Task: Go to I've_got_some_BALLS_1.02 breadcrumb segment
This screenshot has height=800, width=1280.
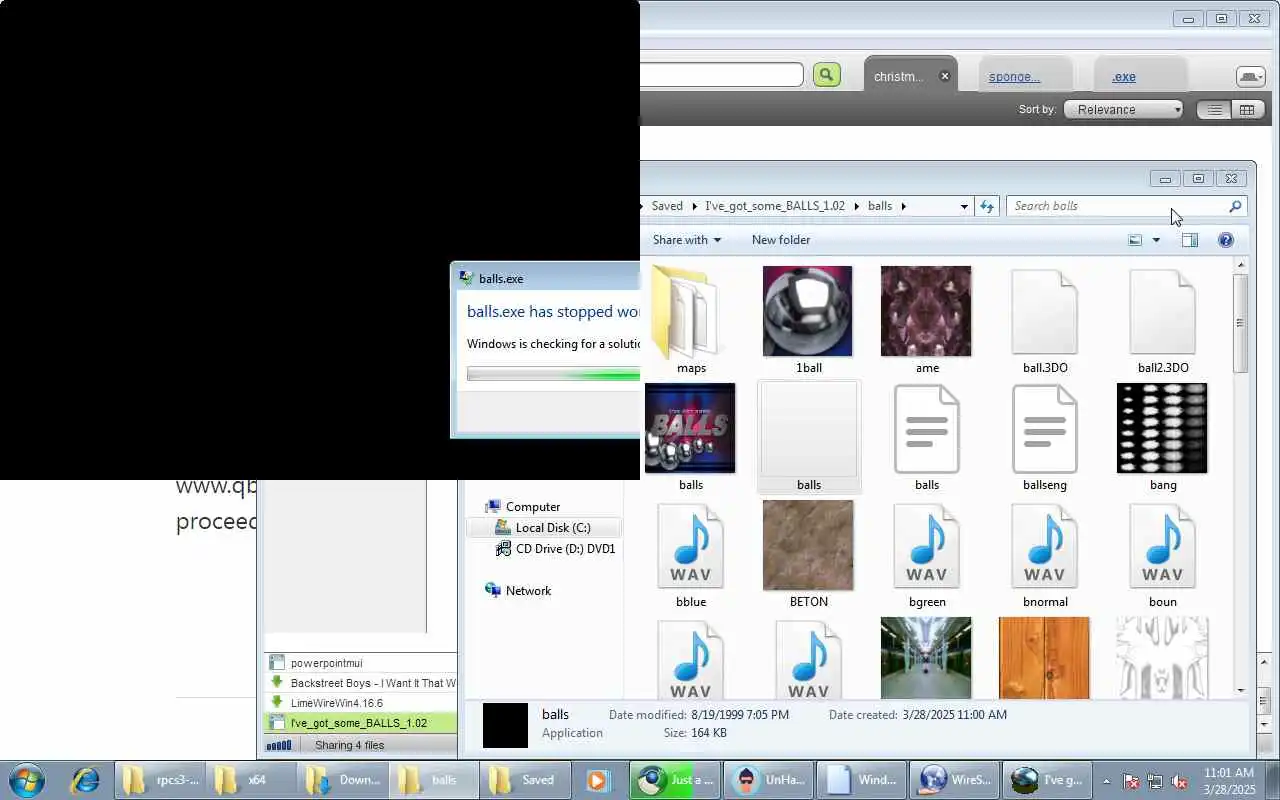Action: 775,206
